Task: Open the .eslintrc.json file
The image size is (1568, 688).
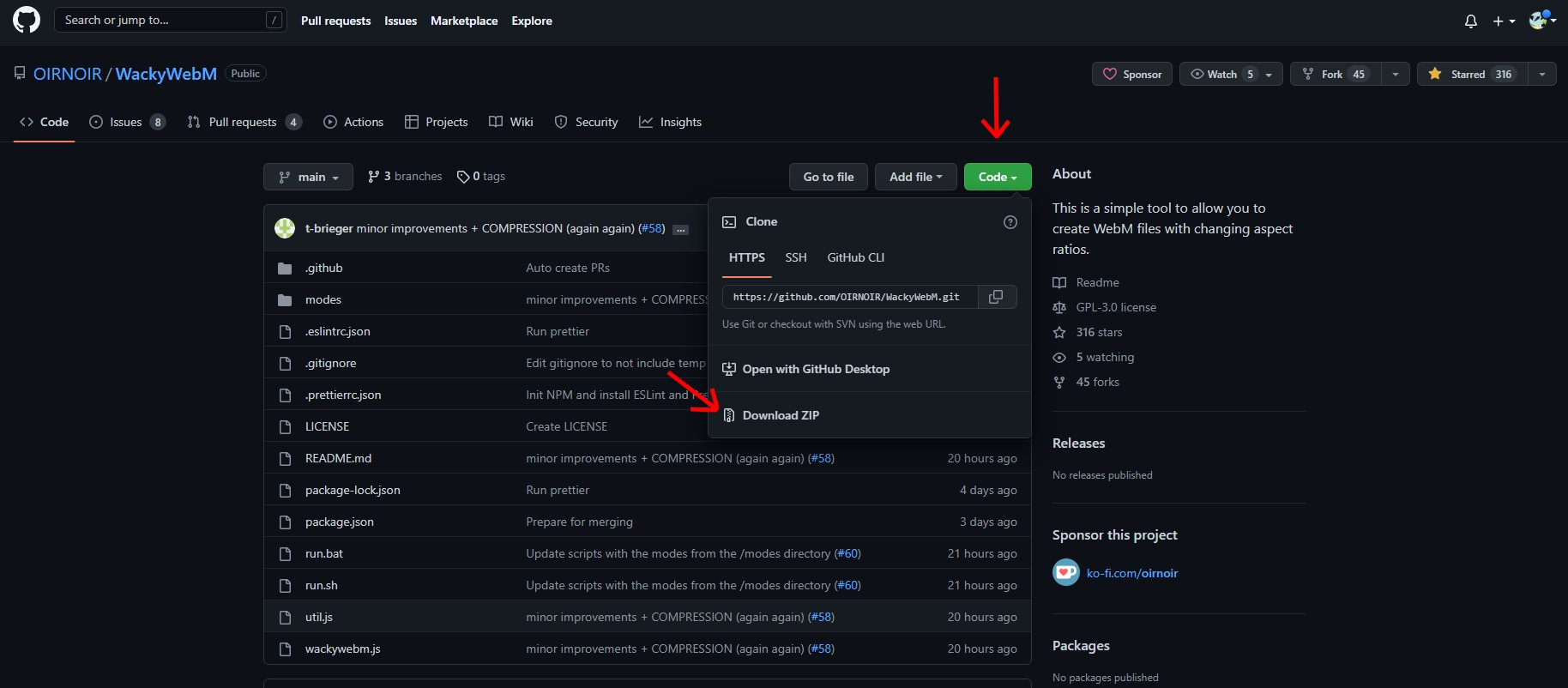Action: [x=338, y=331]
